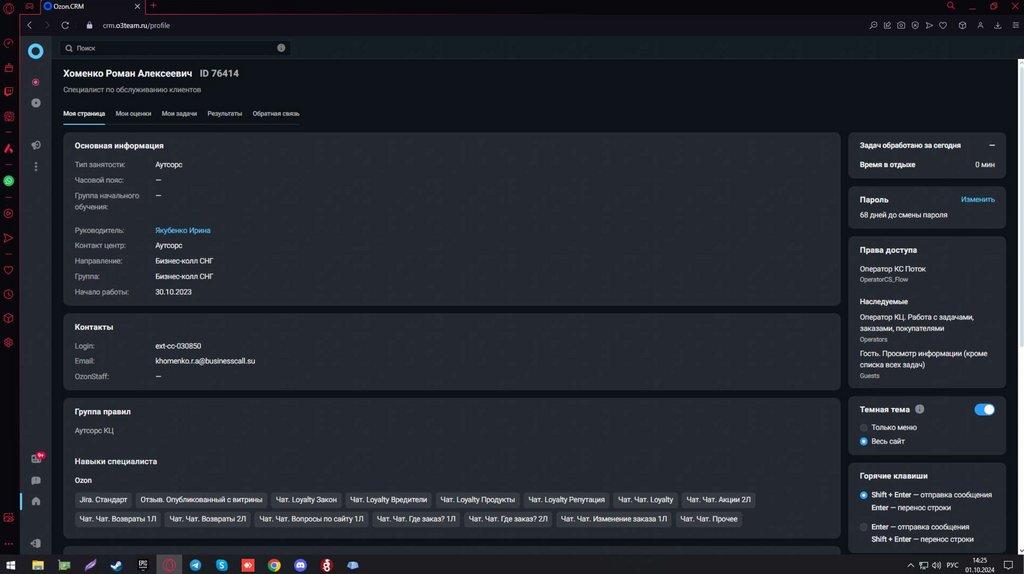This screenshot has width=1024, height=574.
Task: Open the Ozon CRM logo home
Action: pyautogui.click(x=35, y=51)
